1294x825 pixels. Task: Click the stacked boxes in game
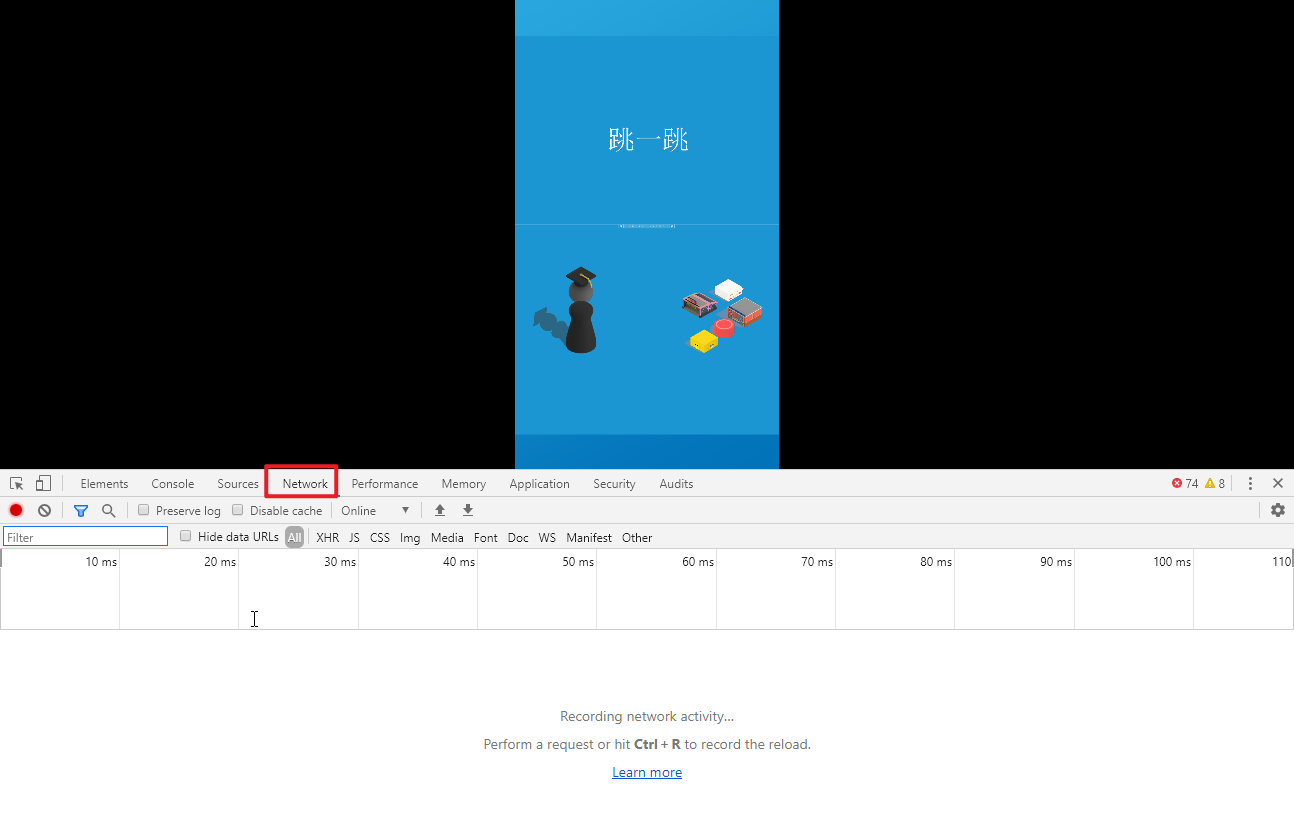tap(723, 315)
